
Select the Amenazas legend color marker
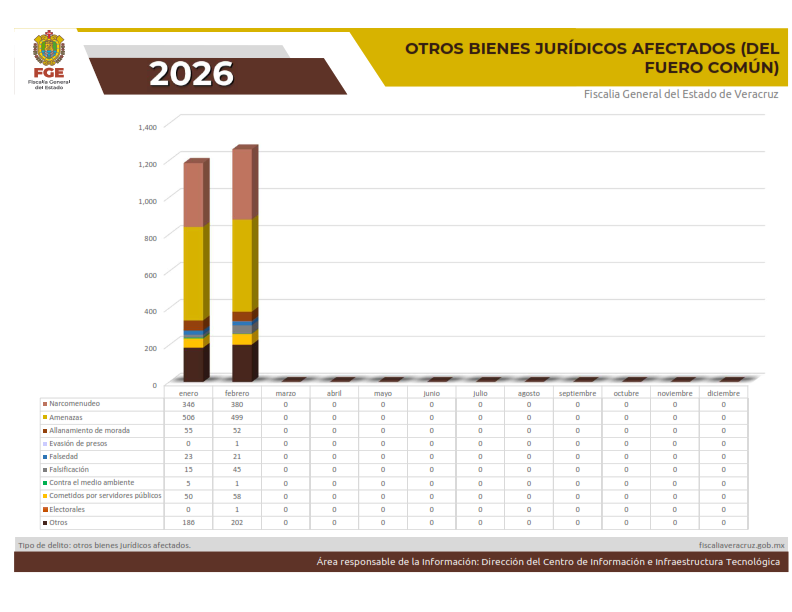pos(45,417)
